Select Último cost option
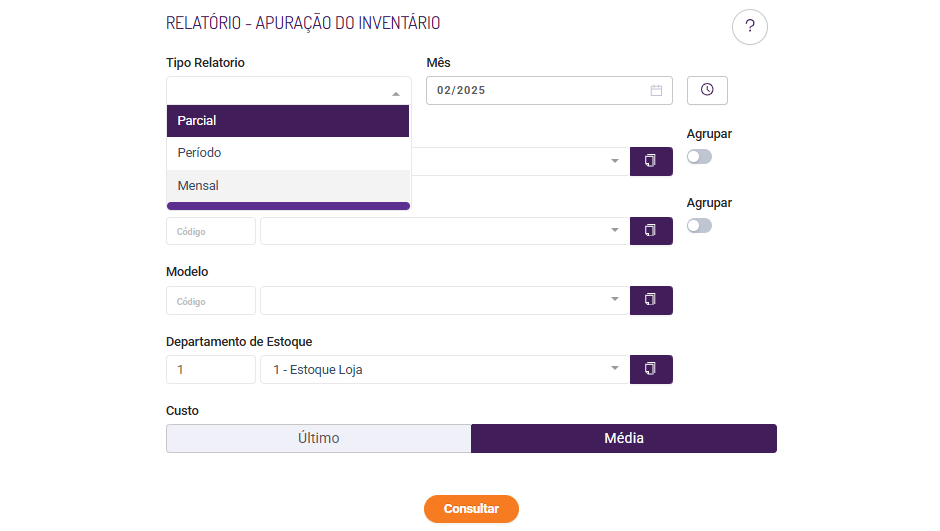The height and width of the screenshot is (531, 940). [318, 438]
